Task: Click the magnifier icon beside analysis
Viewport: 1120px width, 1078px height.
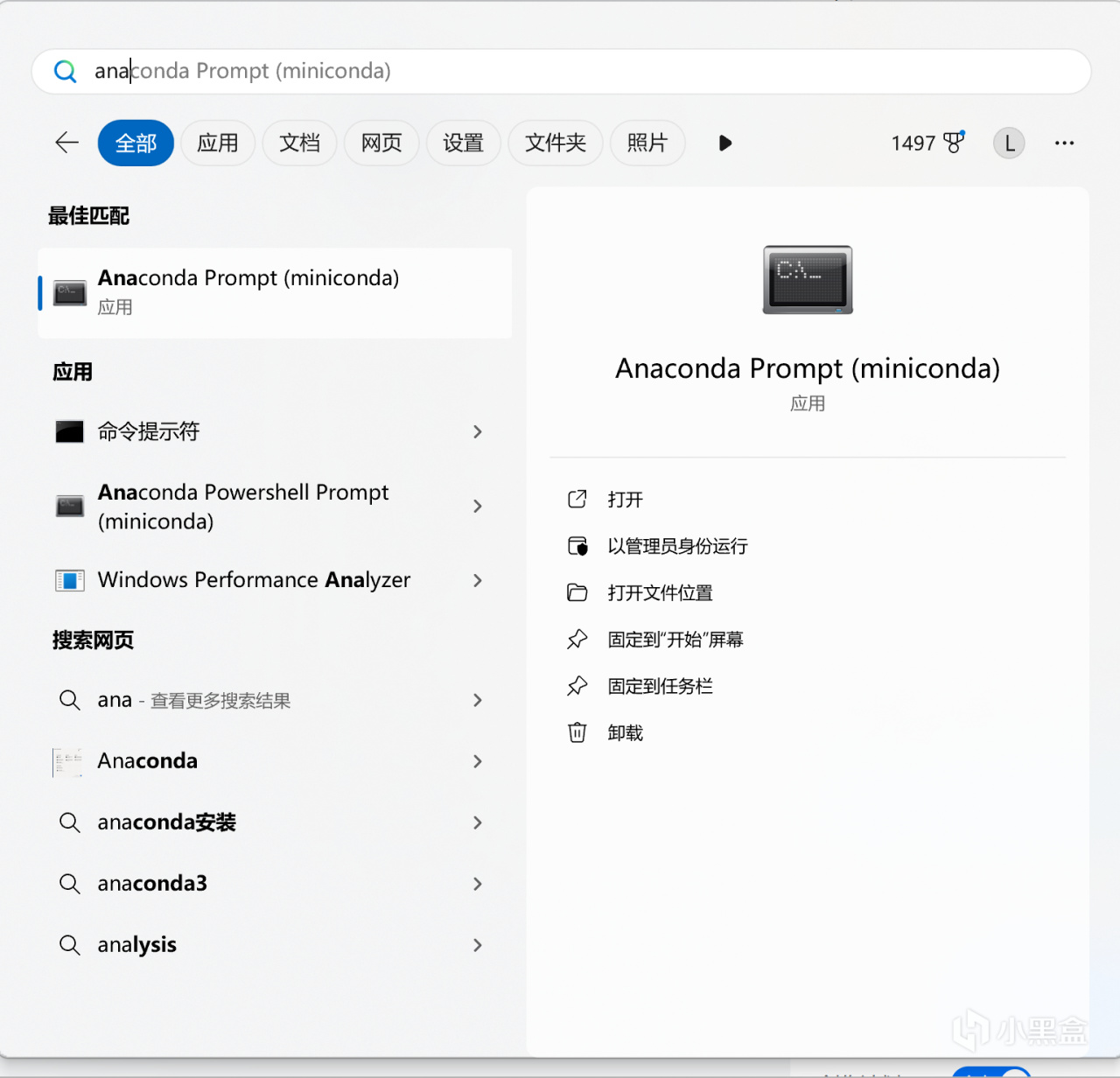Action: [x=70, y=945]
